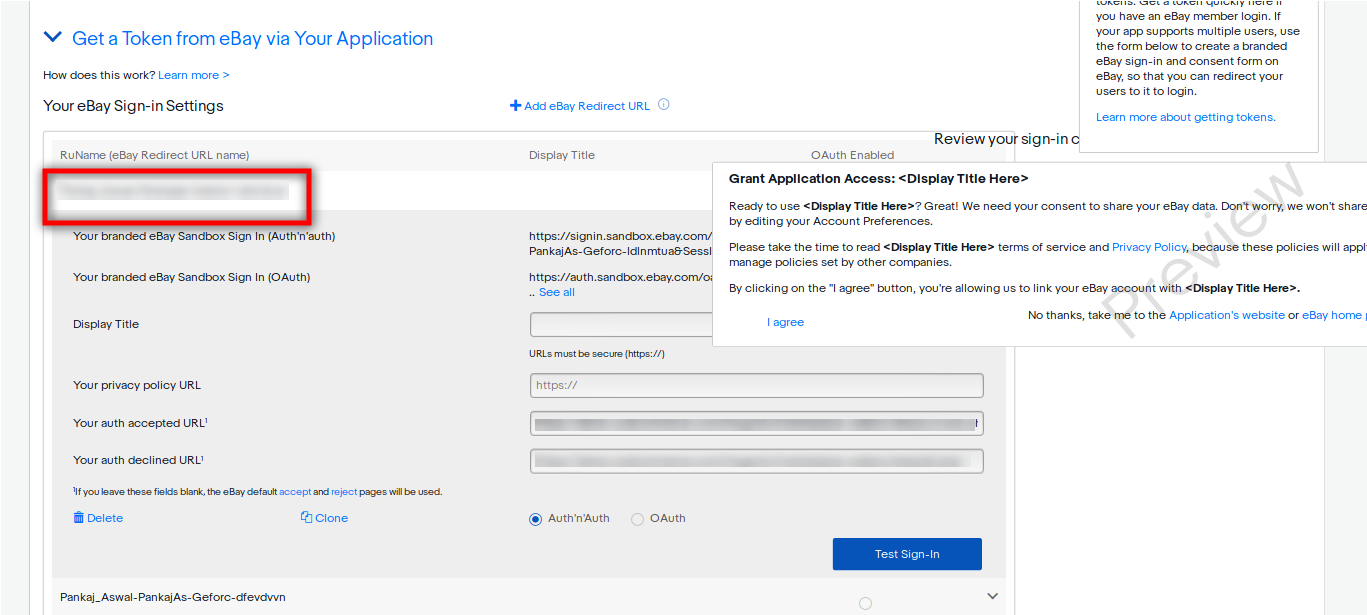1367x615 pixels.
Task: Open the default reject page link
Action: point(344,492)
